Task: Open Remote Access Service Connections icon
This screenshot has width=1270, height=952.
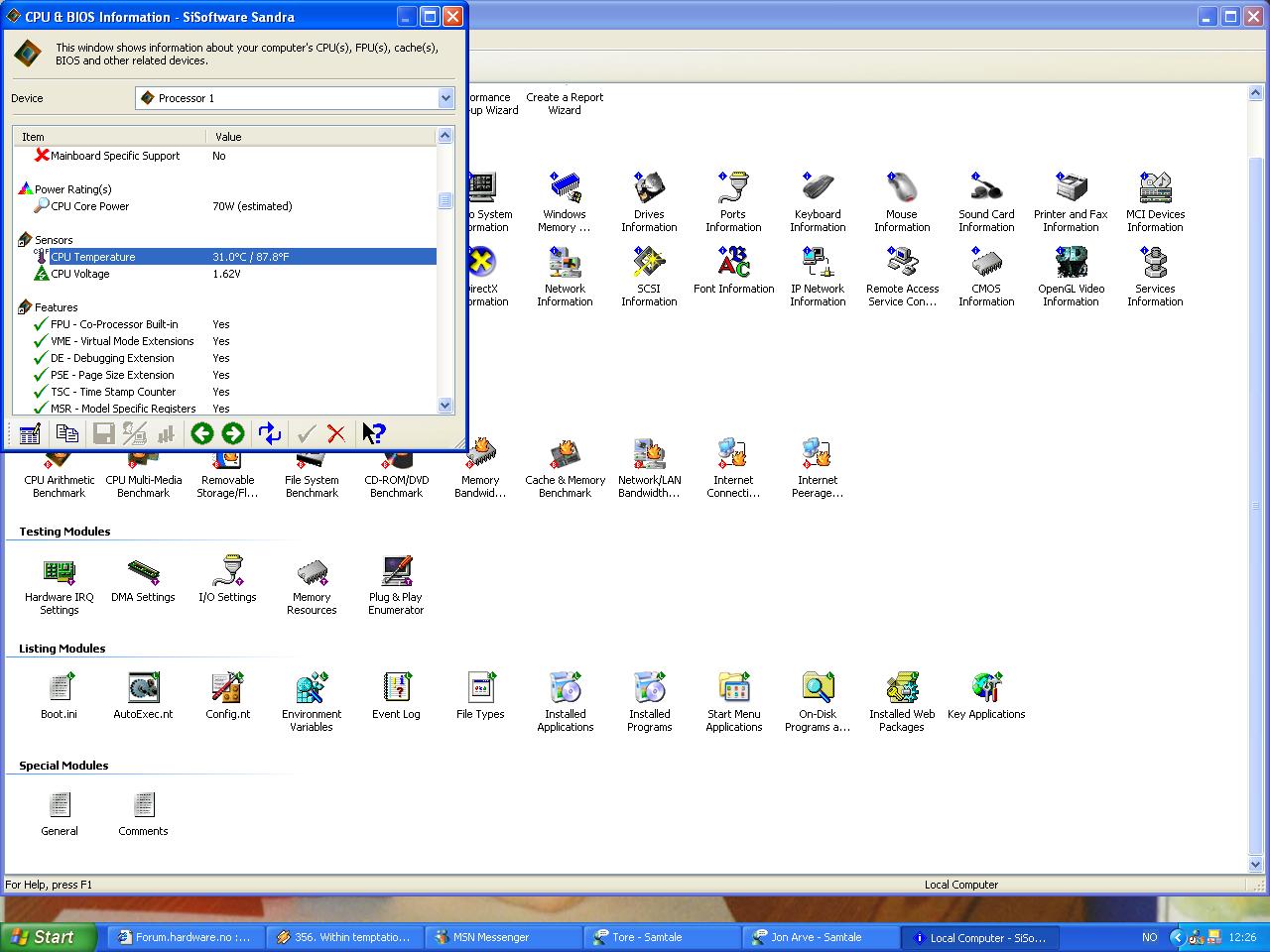Action: [902, 276]
